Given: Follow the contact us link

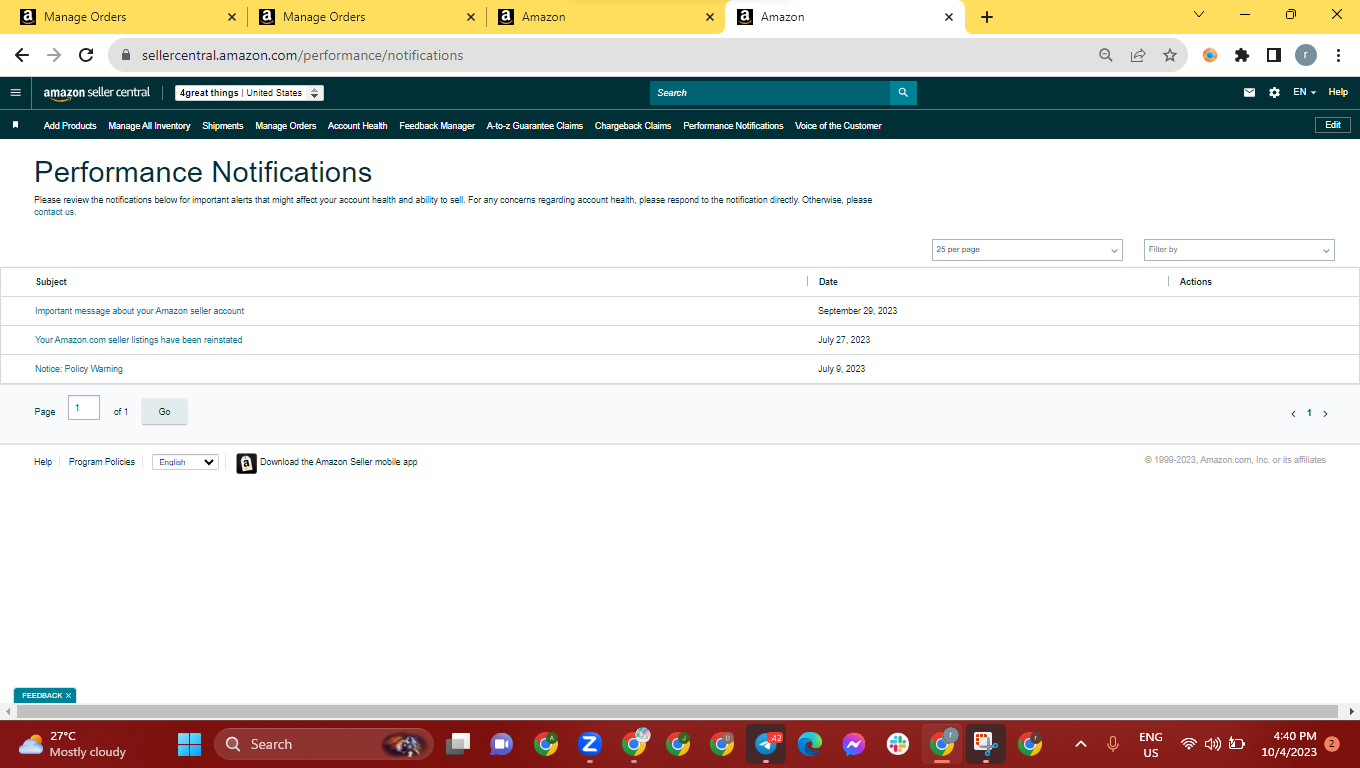Looking at the screenshot, I should 54,212.
